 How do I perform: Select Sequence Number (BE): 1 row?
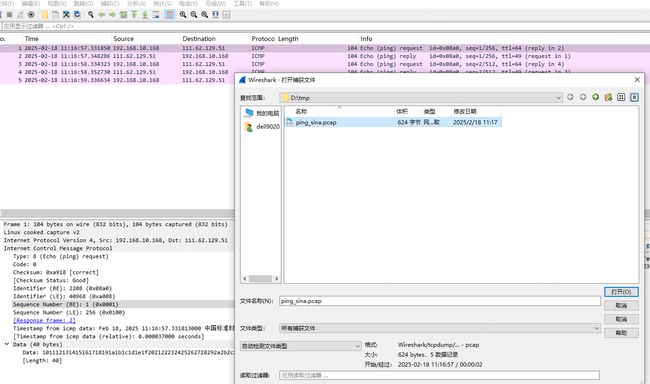point(117,304)
